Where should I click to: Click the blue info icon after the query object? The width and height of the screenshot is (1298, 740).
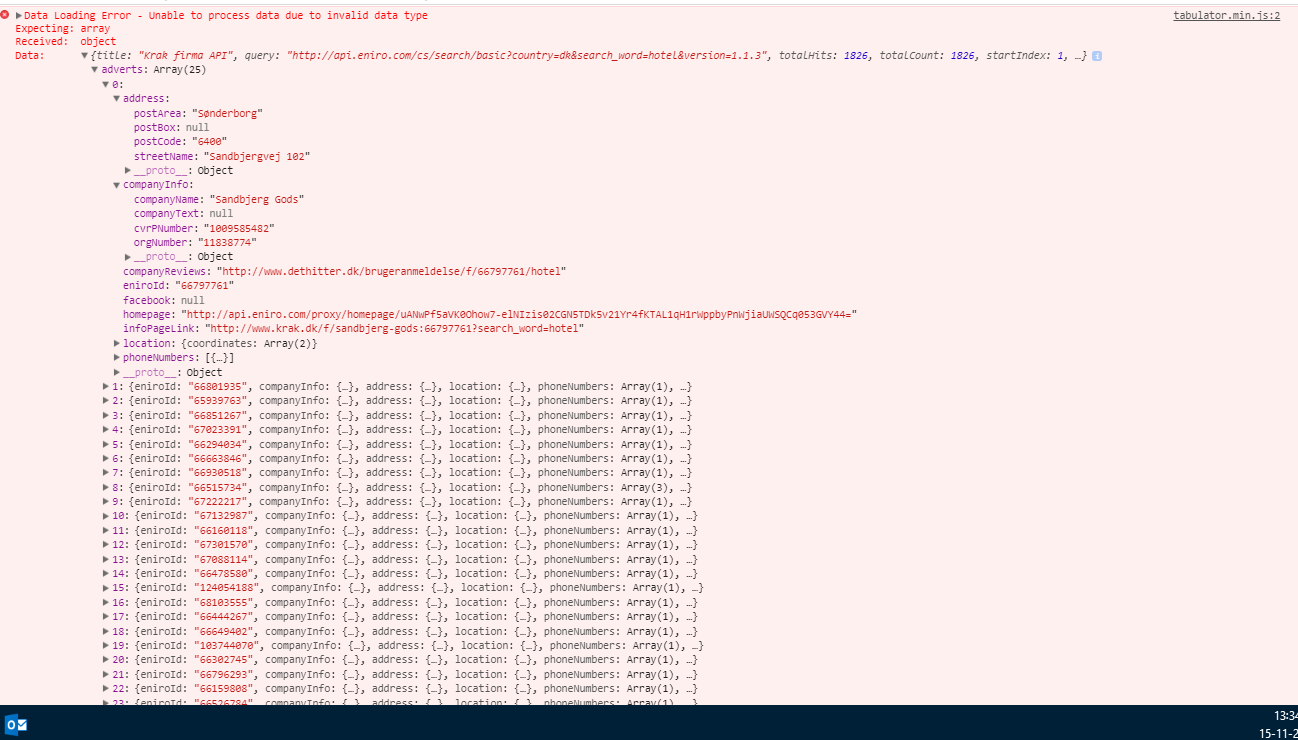point(1096,56)
